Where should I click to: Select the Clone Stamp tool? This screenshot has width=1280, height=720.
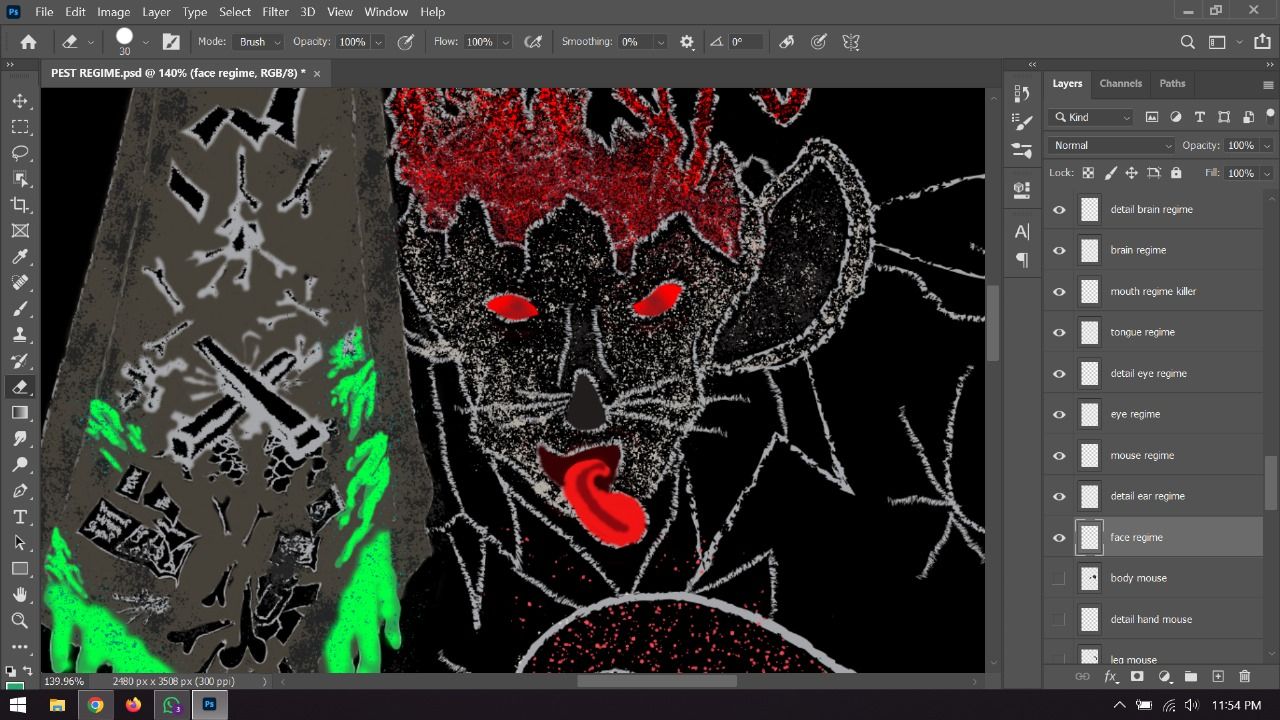coord(20,335)
